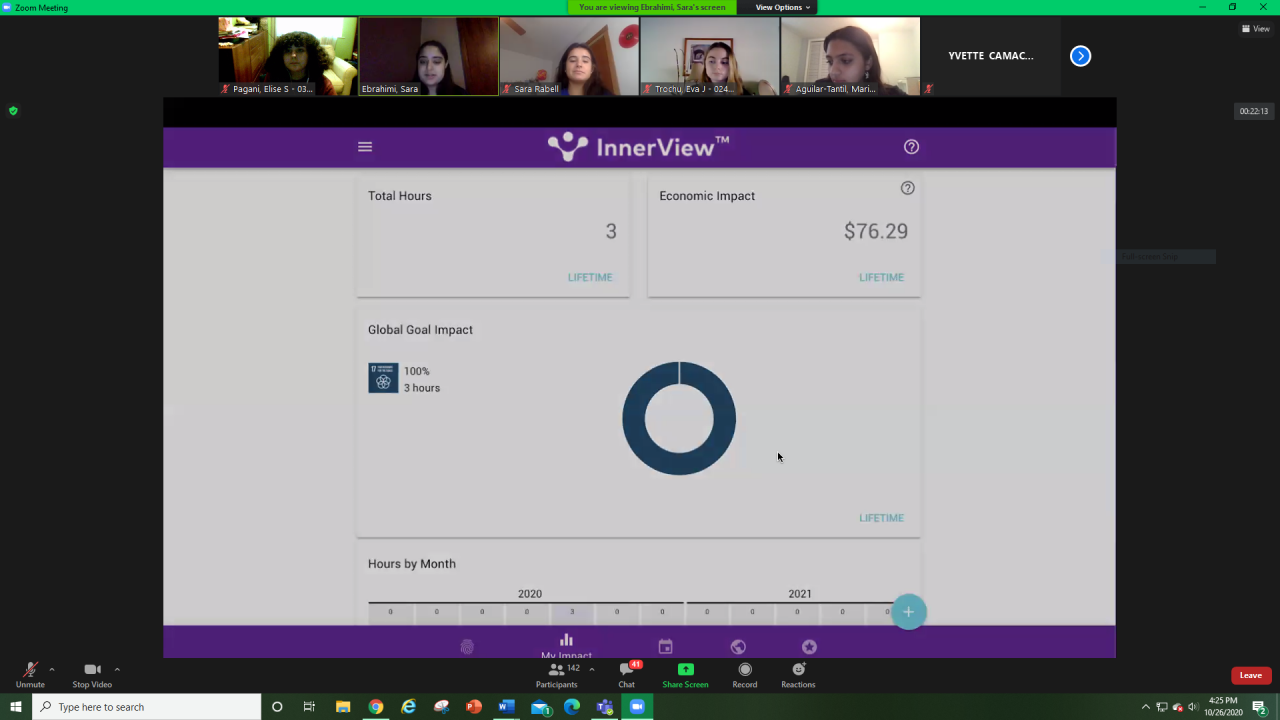Leave the Zoom meeting
Viewport: 1280px width, 720px height.
tap(1251, 675)
